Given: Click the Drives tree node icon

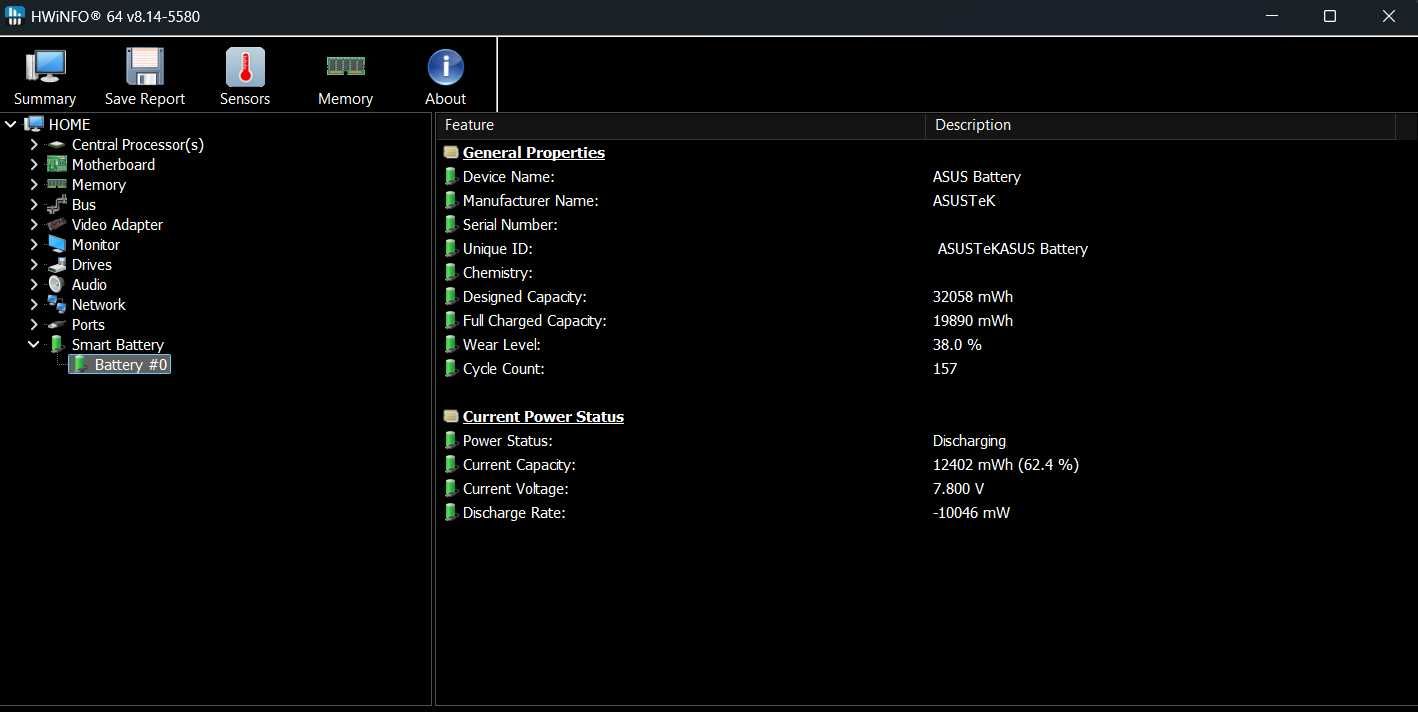Looking at the screenshot, I should tap(57, 264).
